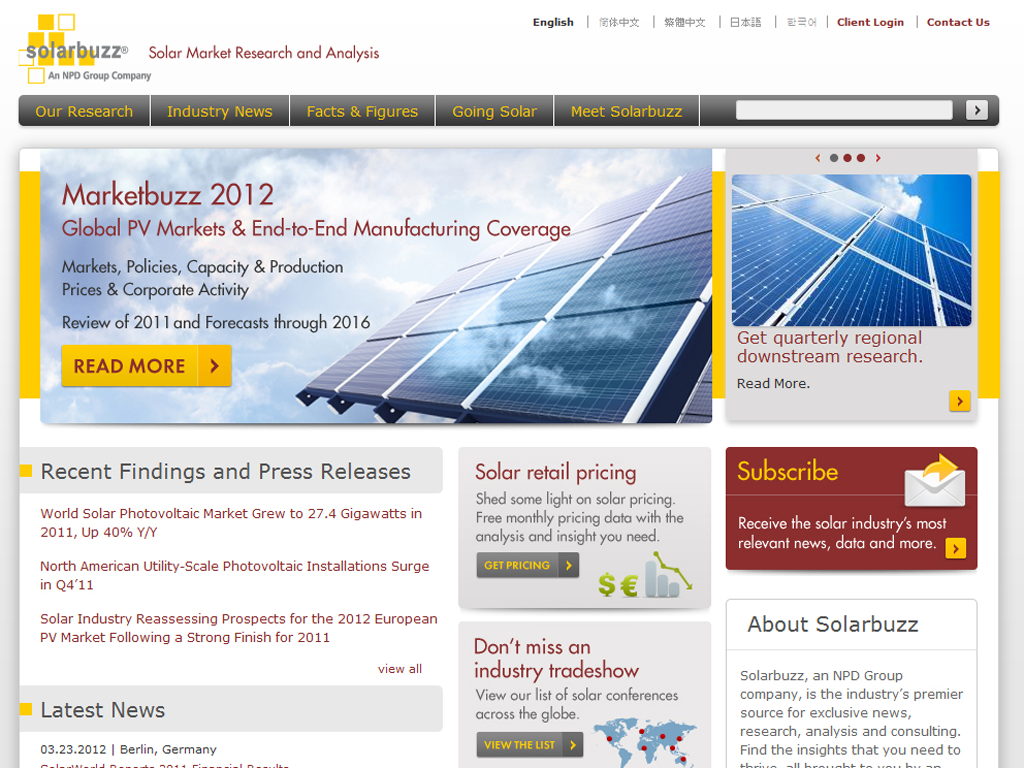1024x768 pixels.
Task: Switch to the Industry News tab
Action: coord(219,111)
